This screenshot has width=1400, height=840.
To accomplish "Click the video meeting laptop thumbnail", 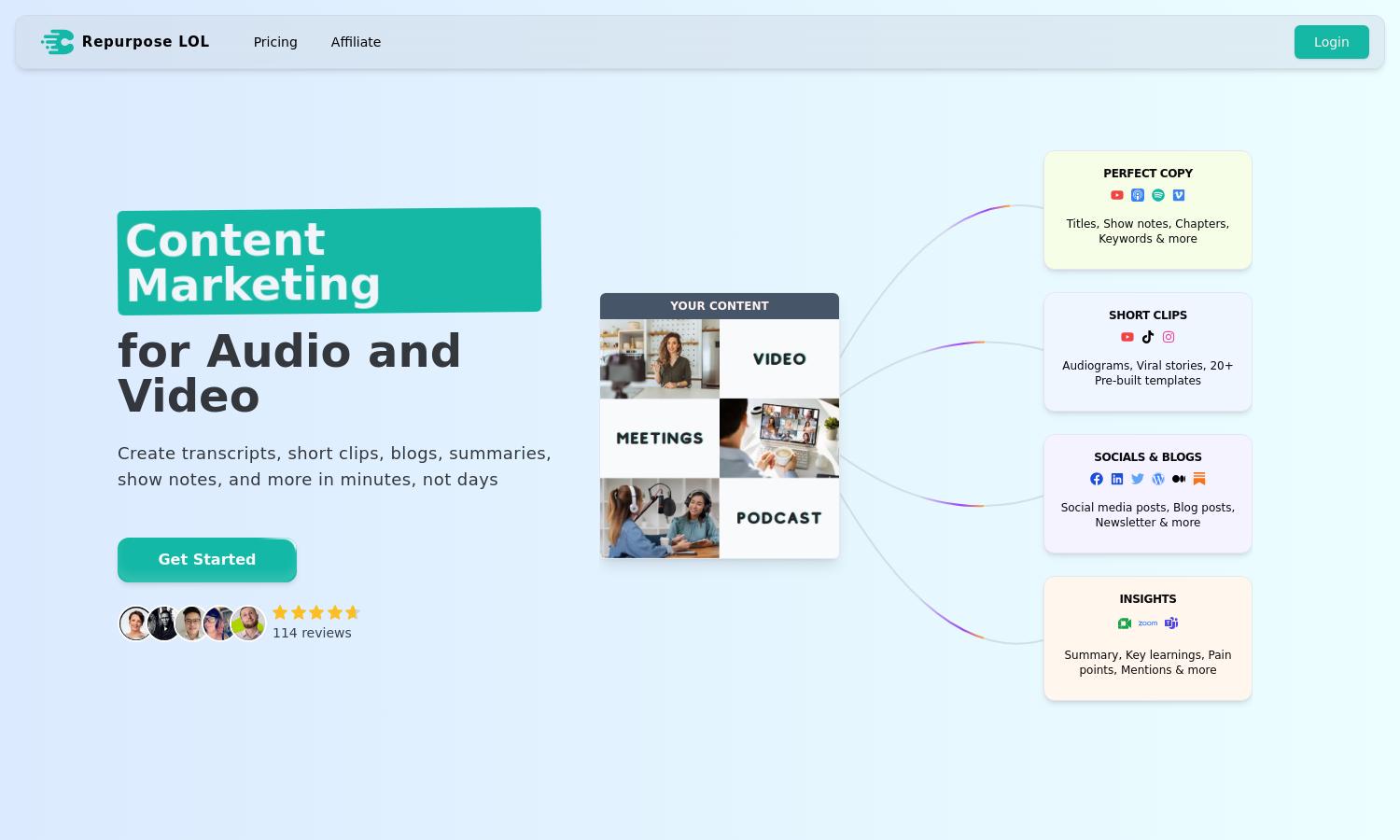I will click(x=779, y=438).
